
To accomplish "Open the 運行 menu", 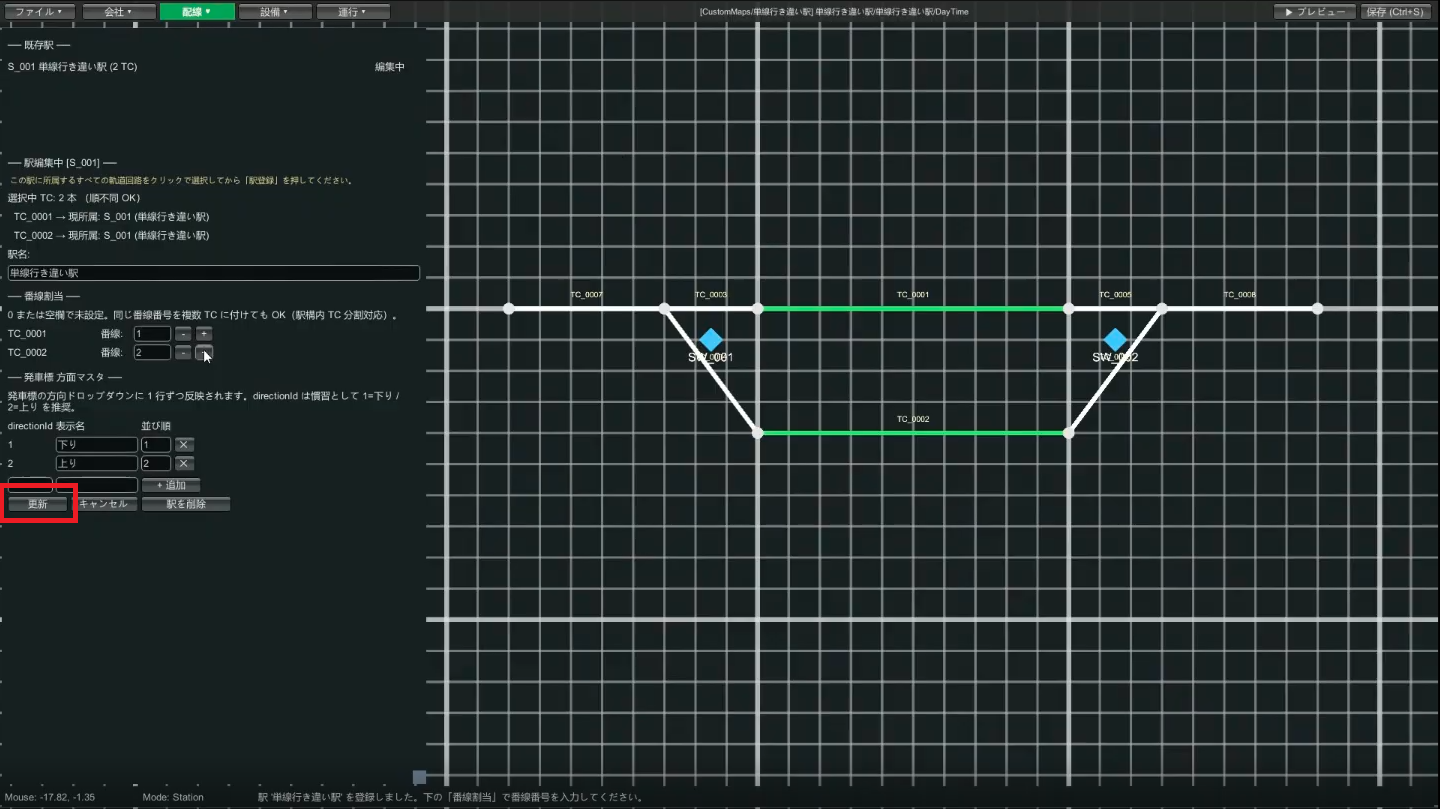I will click(x=352, y=12).
